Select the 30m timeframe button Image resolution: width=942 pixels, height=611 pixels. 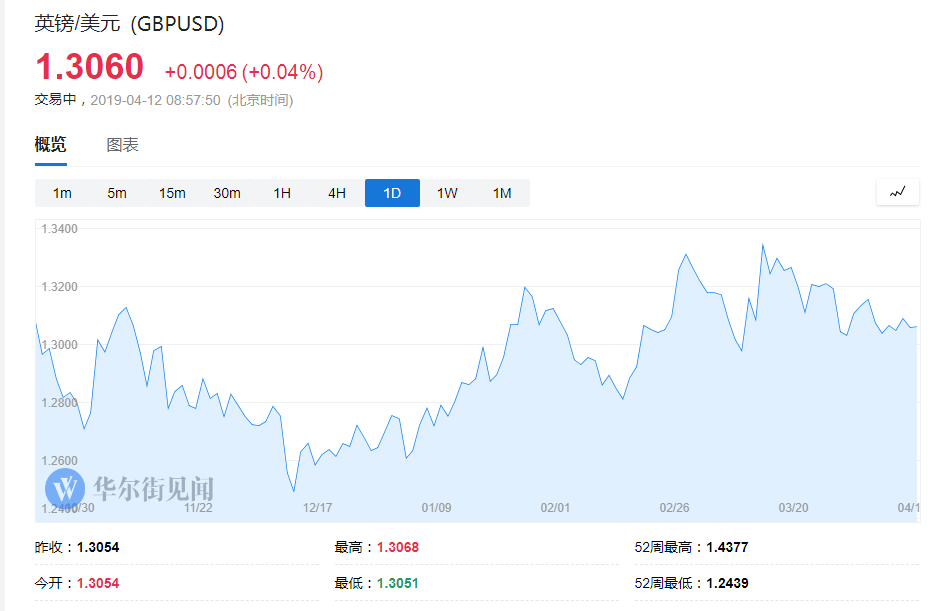[227, 193]
